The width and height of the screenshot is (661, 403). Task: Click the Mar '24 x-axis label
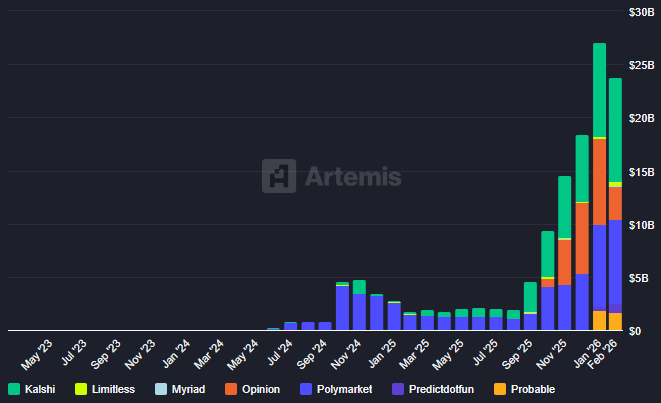pos(209,354)
